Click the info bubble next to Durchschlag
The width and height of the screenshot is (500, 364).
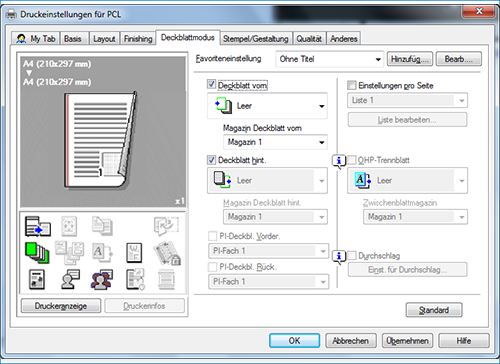click(339, 257)
